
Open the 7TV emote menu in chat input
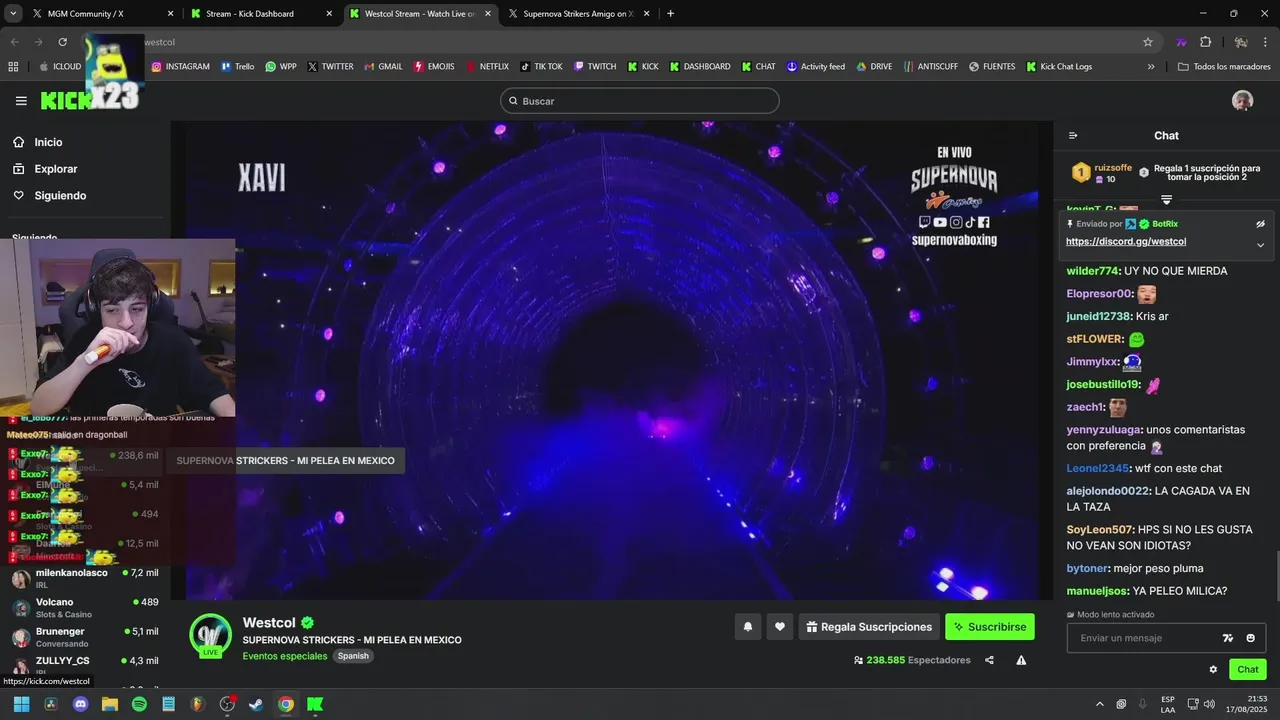(x=1228, y=638)
